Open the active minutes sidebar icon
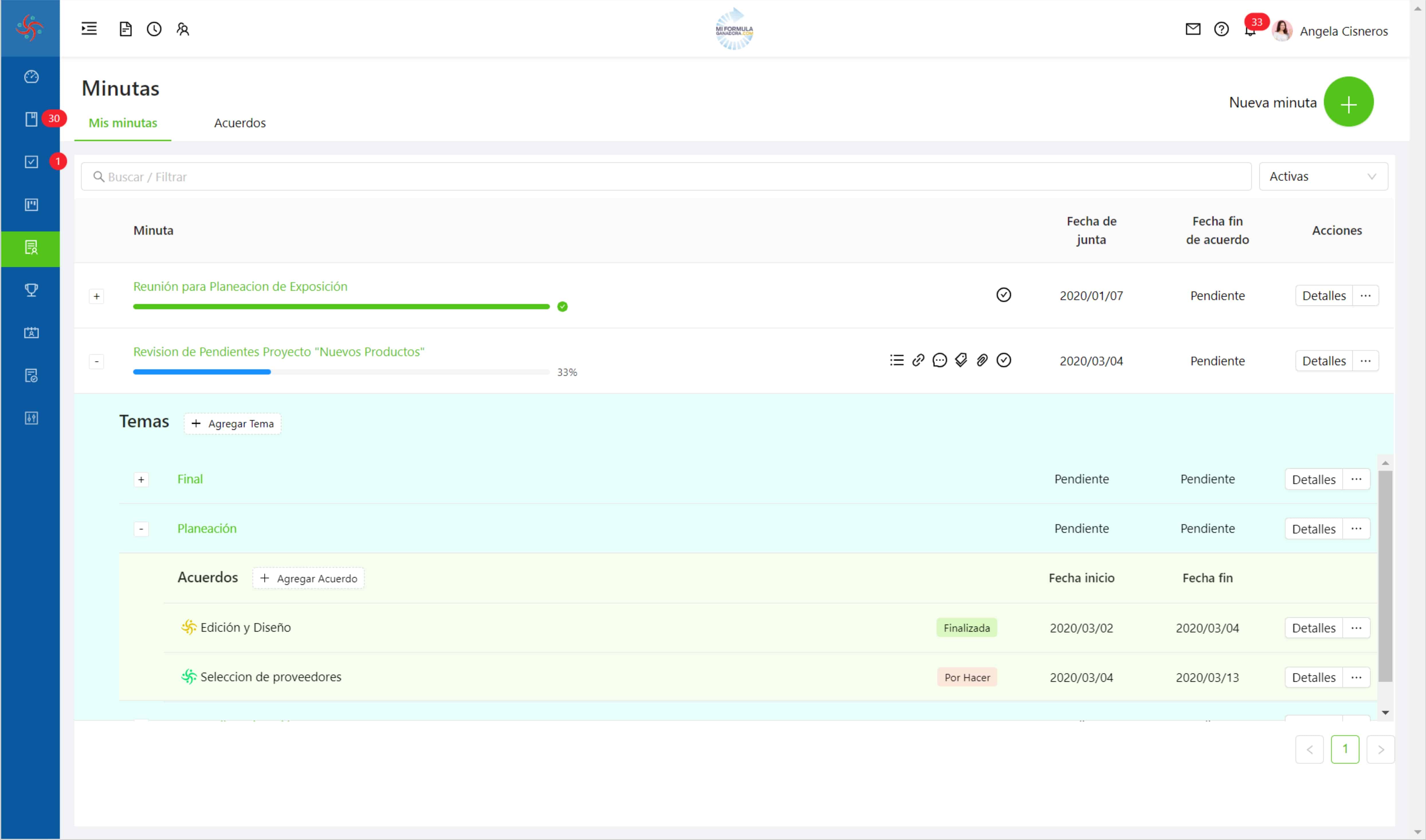 pos(31,249)
